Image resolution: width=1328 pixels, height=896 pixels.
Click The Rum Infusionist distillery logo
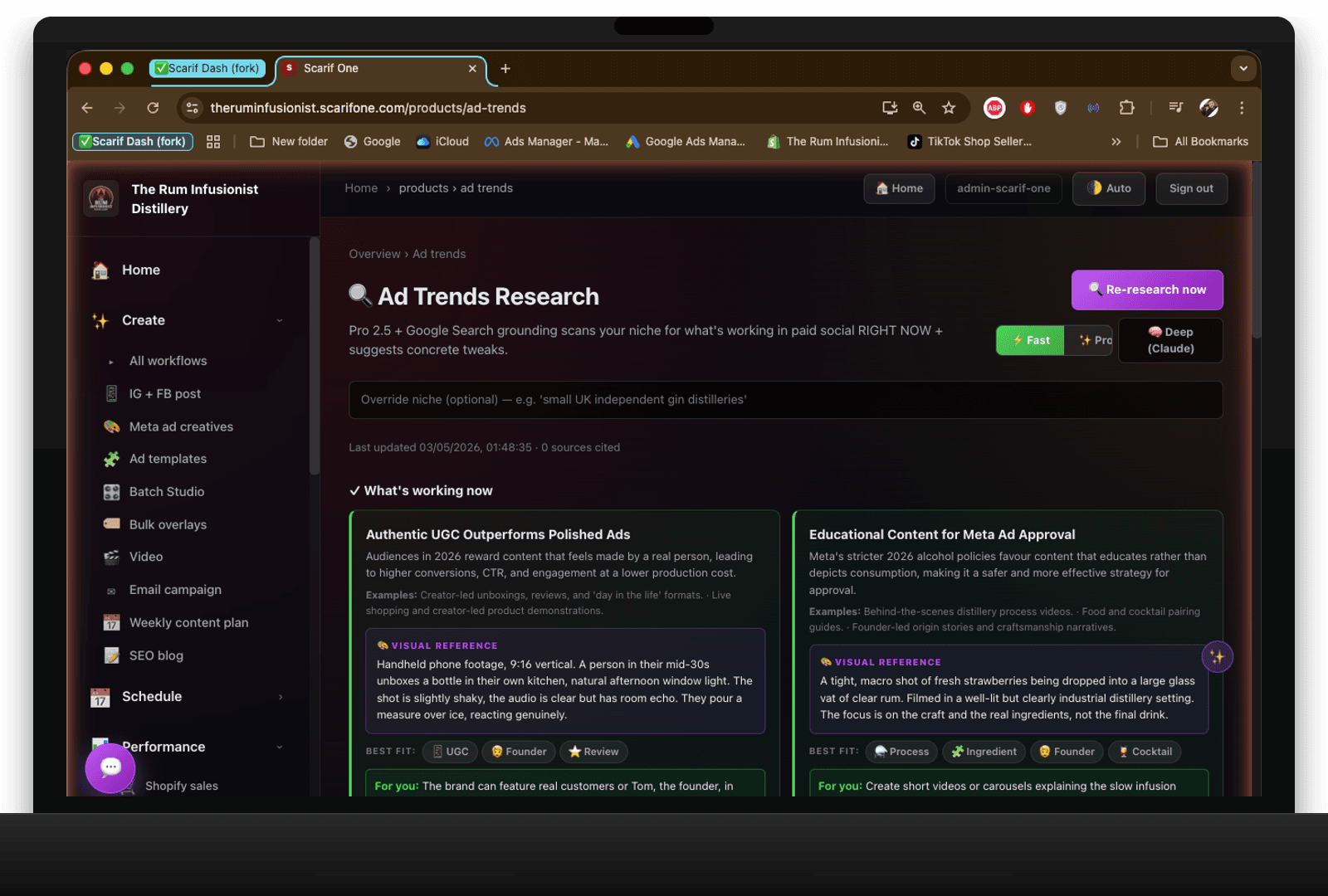point(101,199)
